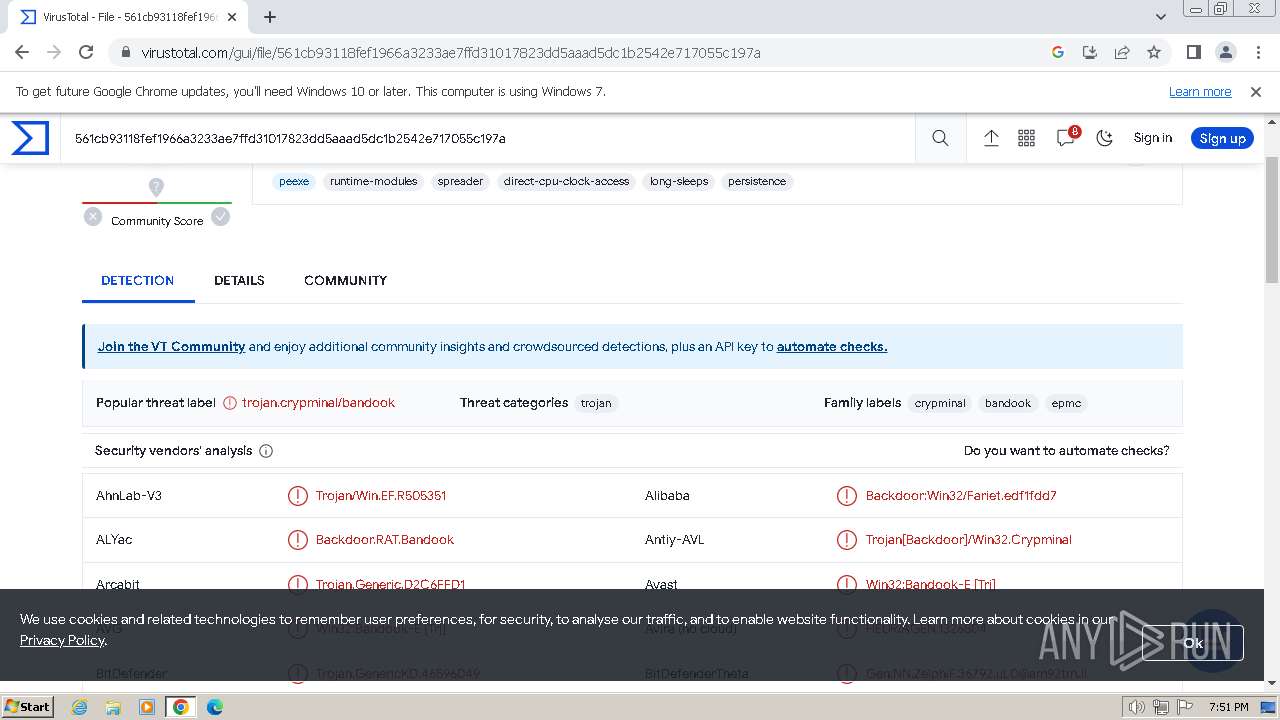The height and width of the screenshot is (720, 1280).
Task: Click the hash search input field
Action: click(490, 138)
